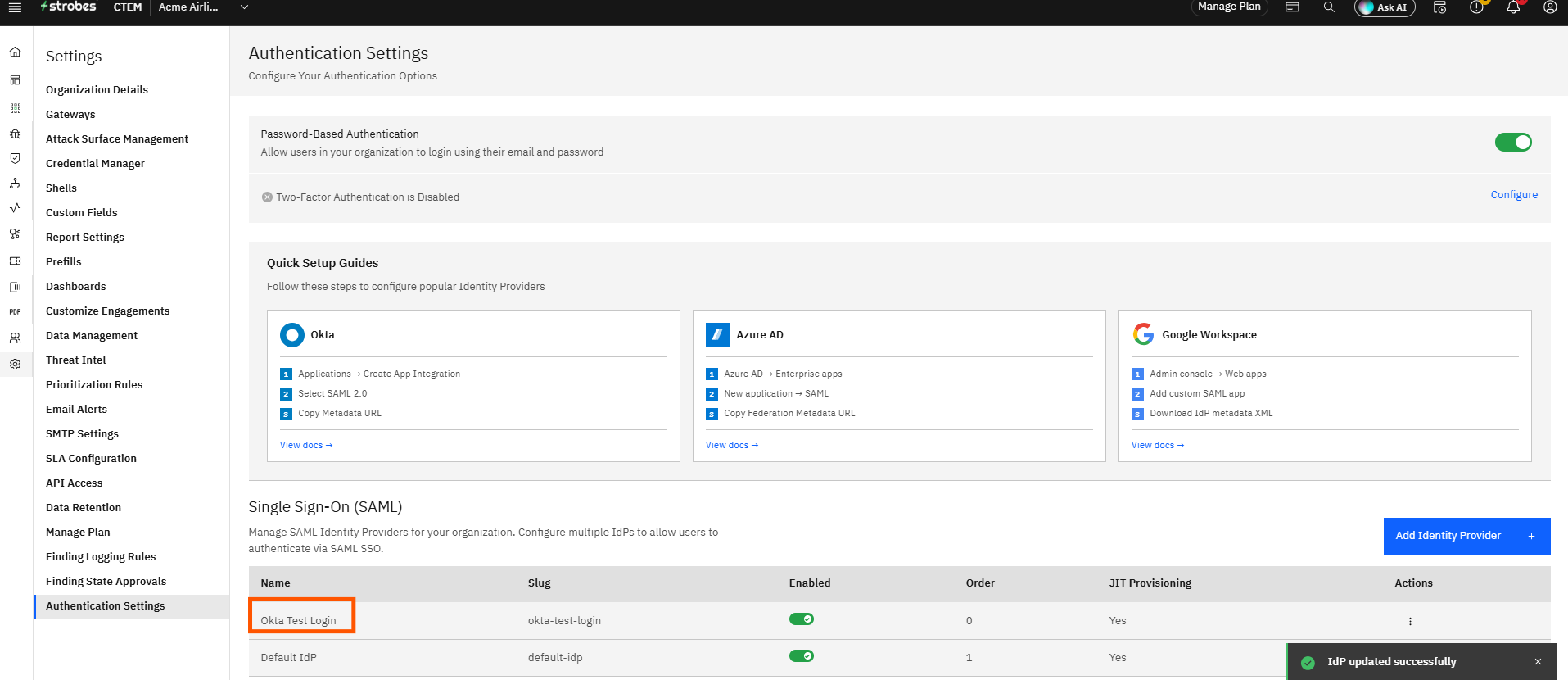Open the pulse activity icon in left rail
This screenshot has height=680, width=1568.
point(15,208)
